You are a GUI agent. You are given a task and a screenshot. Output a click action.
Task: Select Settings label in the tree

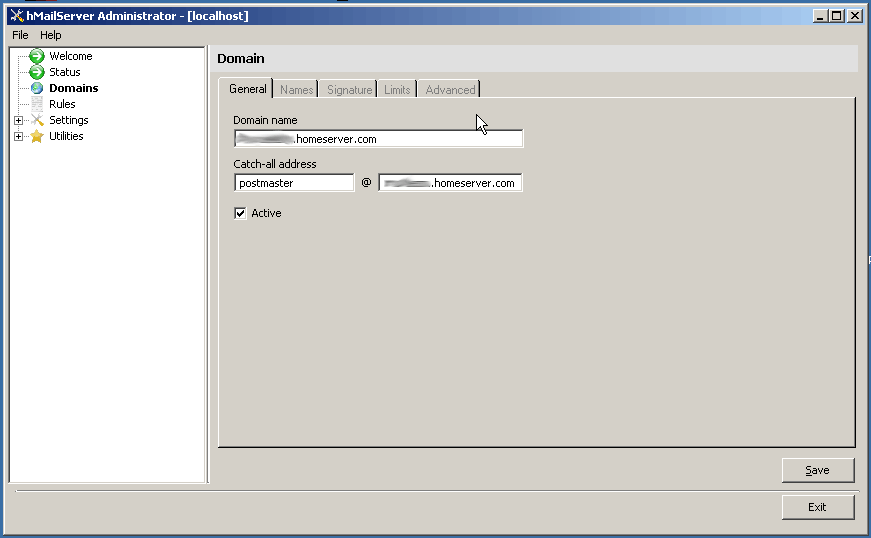coord(68,120)
